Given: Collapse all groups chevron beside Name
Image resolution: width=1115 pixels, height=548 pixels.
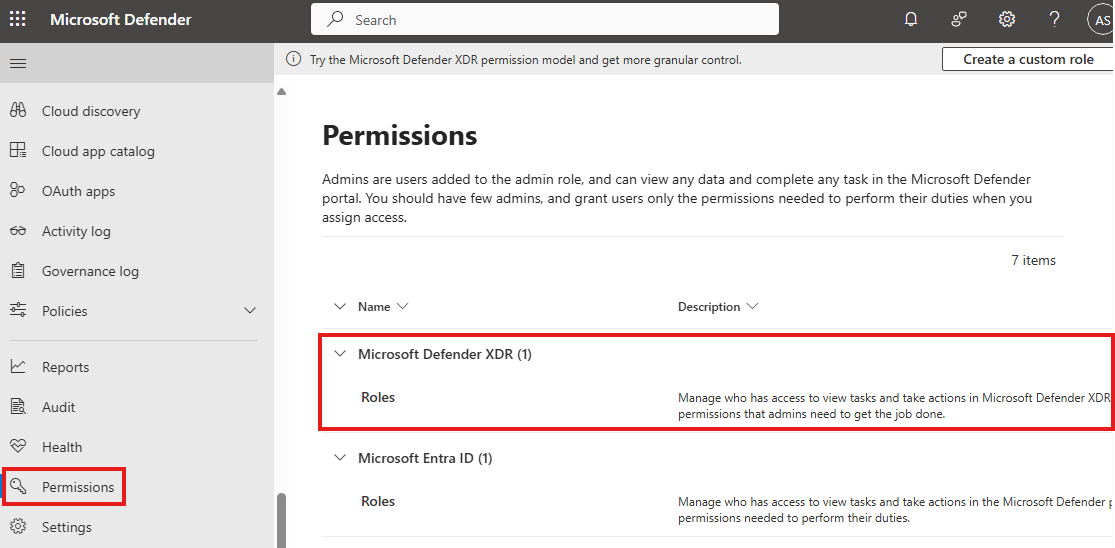Looking at the screenshot, I should point(338,306).
